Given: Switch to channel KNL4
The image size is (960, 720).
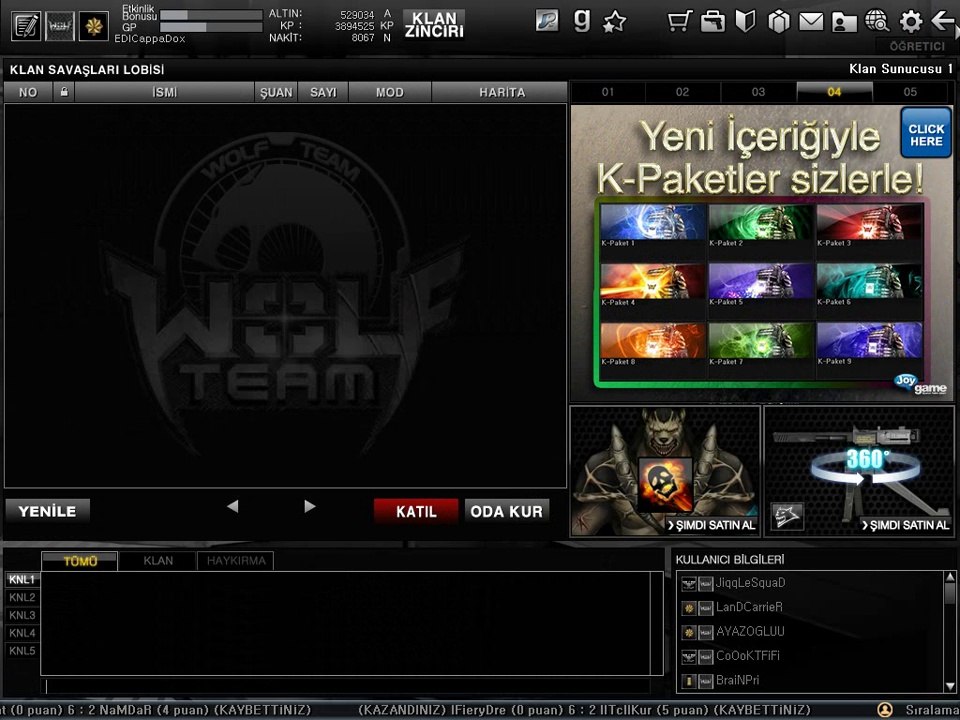Looking at the screenshot, I should click(22, 632).
